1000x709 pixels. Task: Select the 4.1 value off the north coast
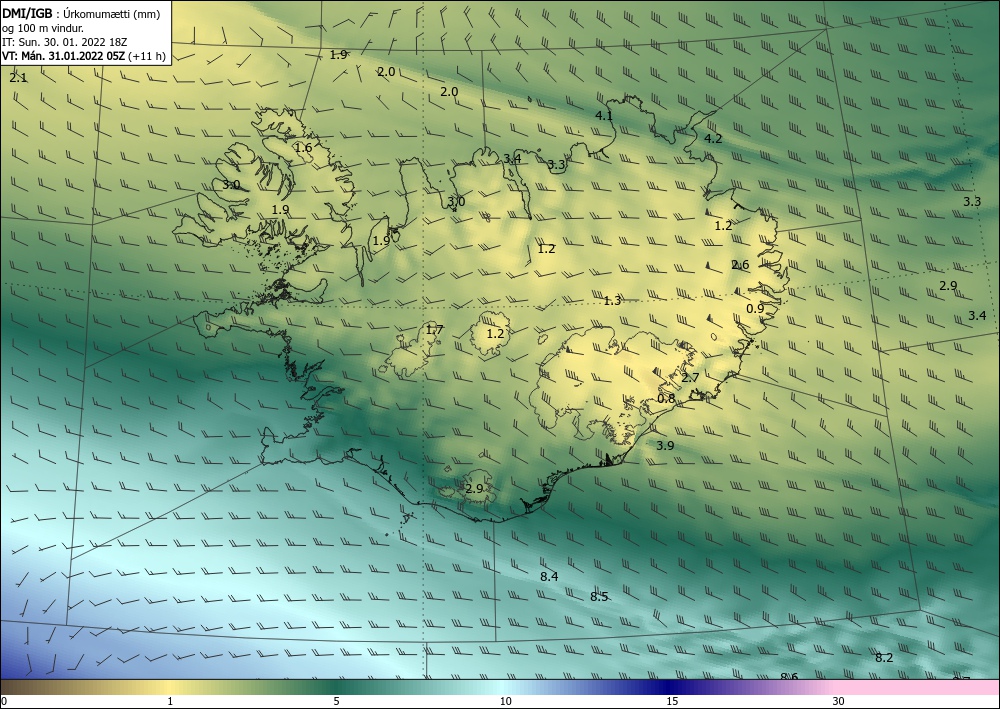tap(604, 116)
